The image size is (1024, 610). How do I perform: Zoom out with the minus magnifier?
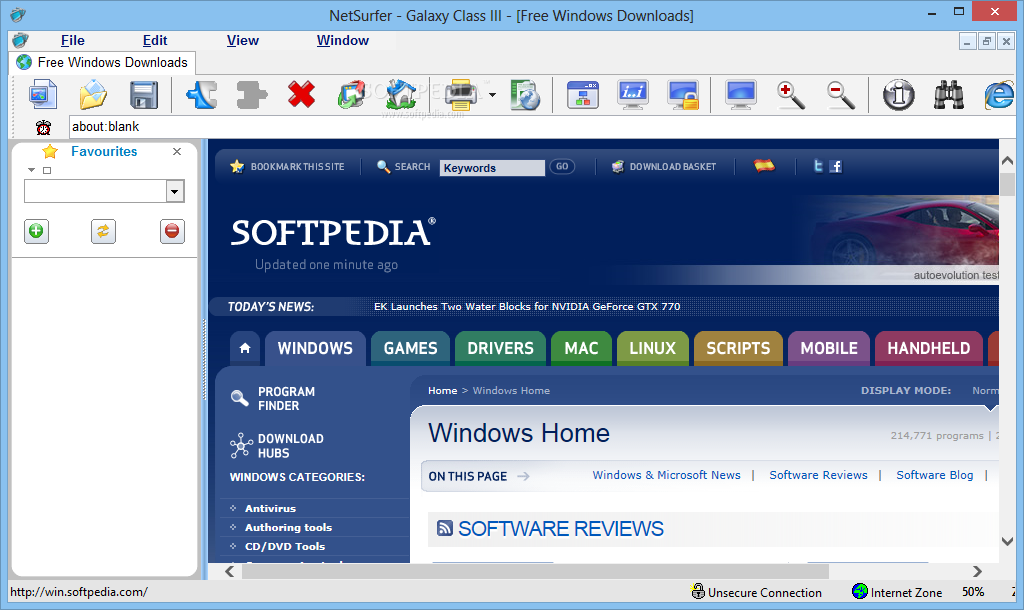point(840,95)
